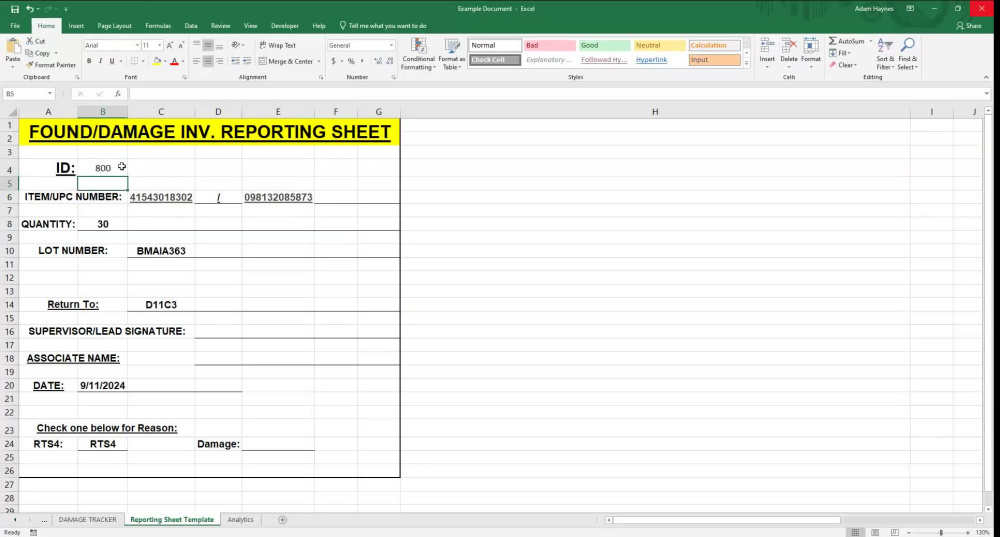Switch to the Insert ribbon tab
Viewport: 1000px width, 537px height.
coord(76,26)
